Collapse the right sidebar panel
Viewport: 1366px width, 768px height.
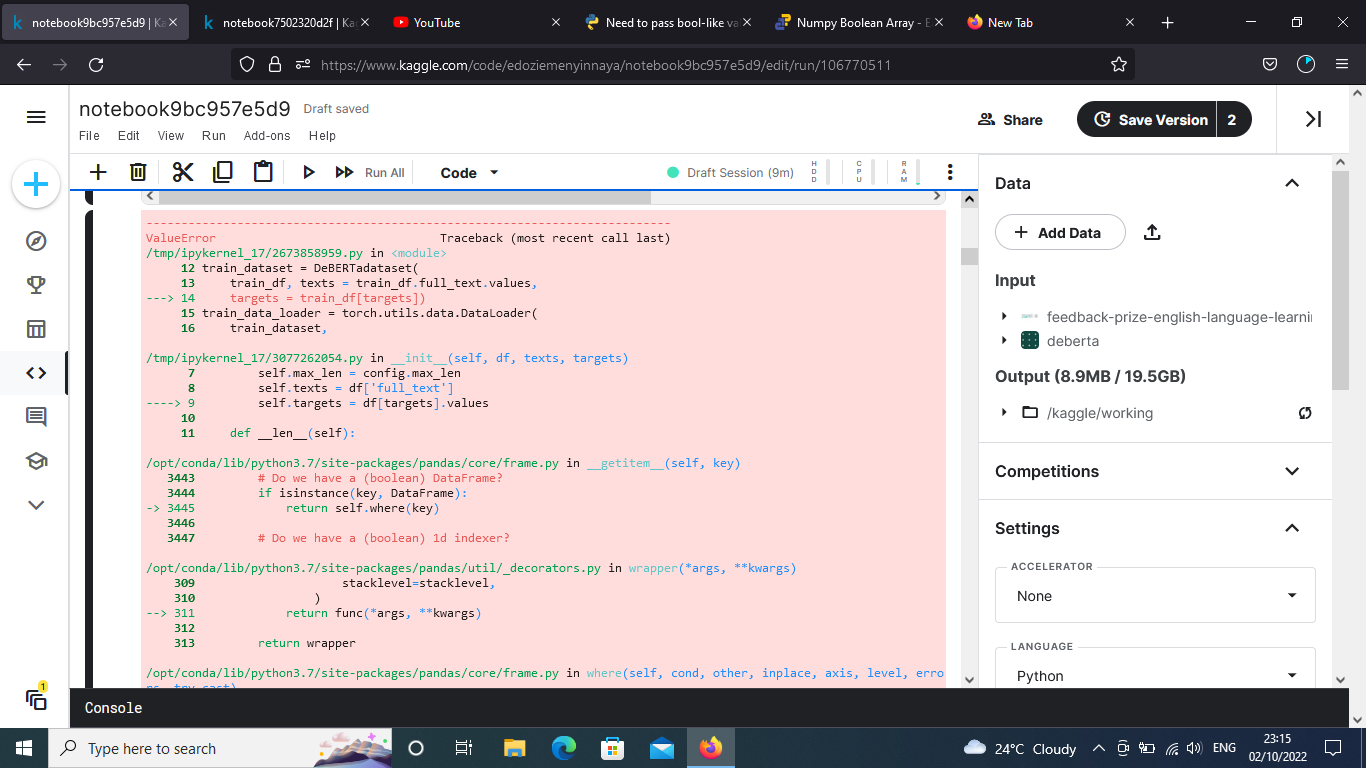(x=1313, y=119)
